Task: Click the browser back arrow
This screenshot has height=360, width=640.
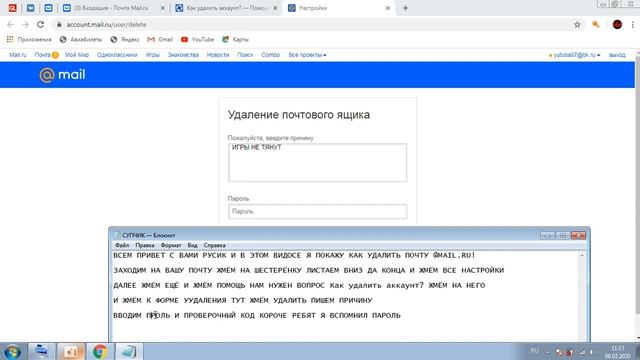Action: tap(10, 24)
